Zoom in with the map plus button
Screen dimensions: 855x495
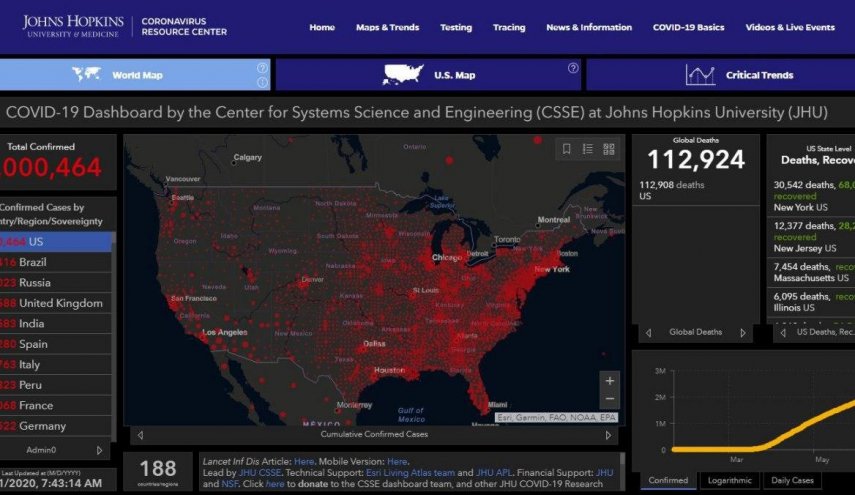point(610,381)
